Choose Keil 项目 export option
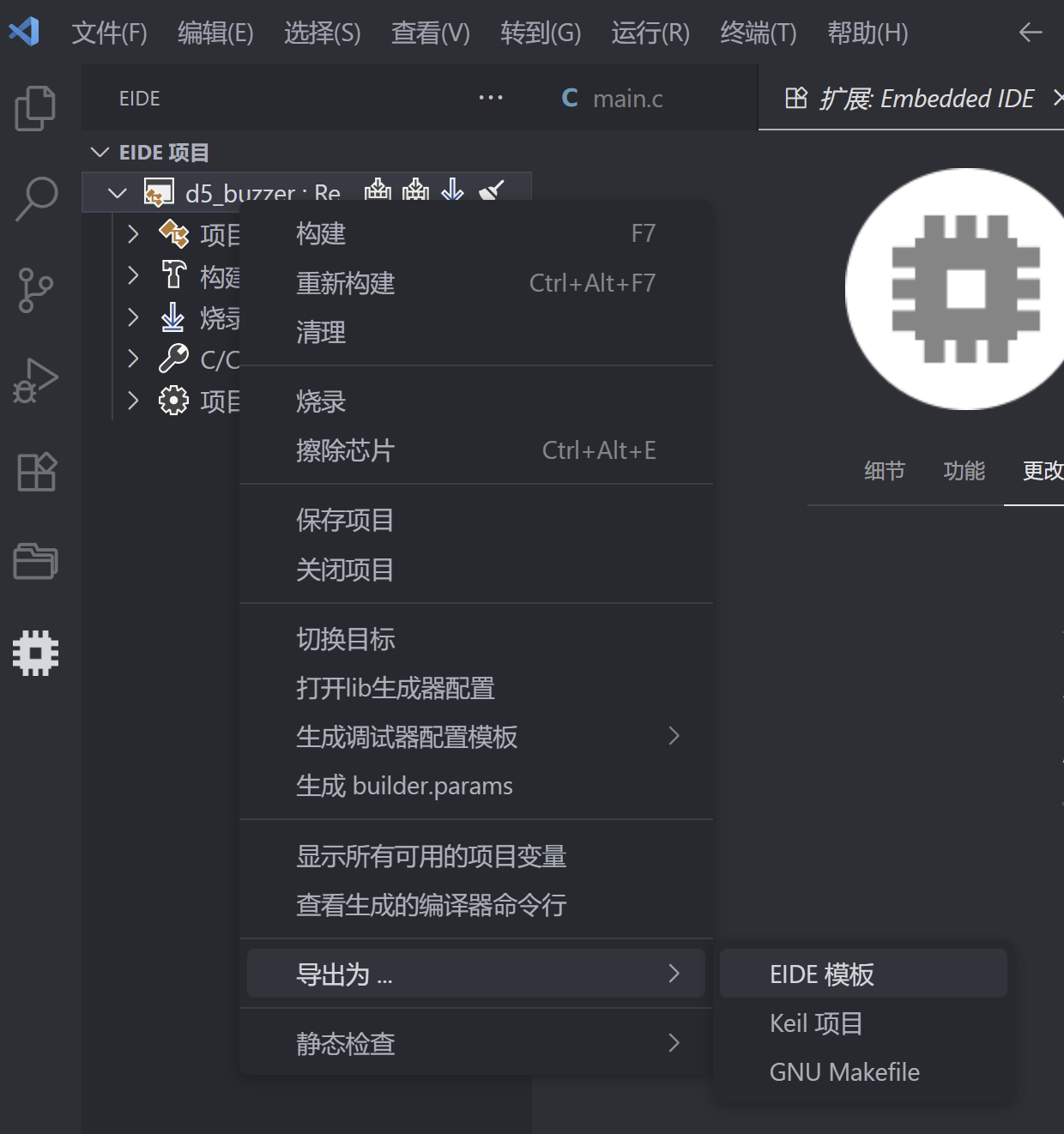 [x=816, y=1022]
